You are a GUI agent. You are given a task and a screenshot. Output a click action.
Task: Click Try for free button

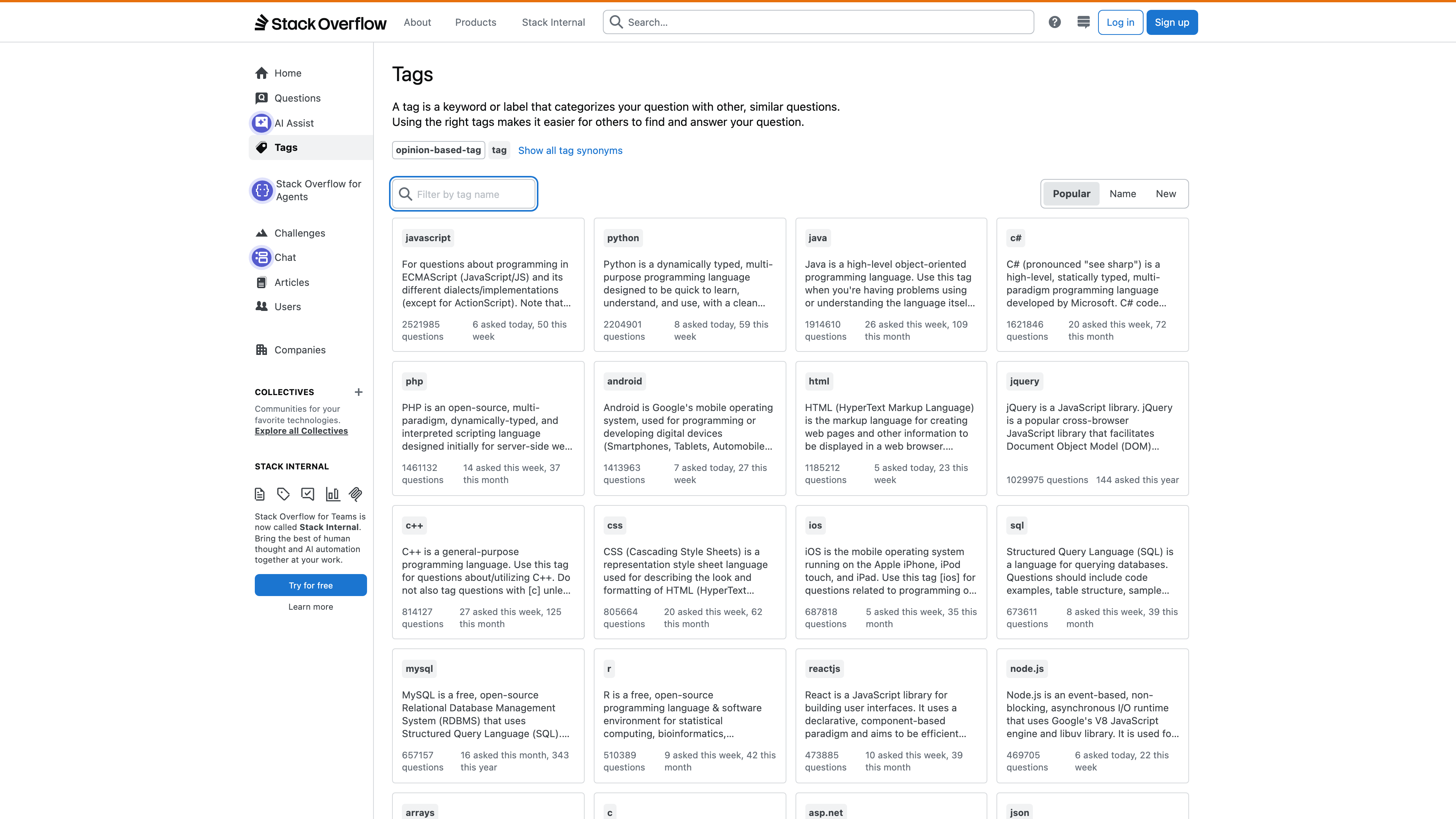310,585
